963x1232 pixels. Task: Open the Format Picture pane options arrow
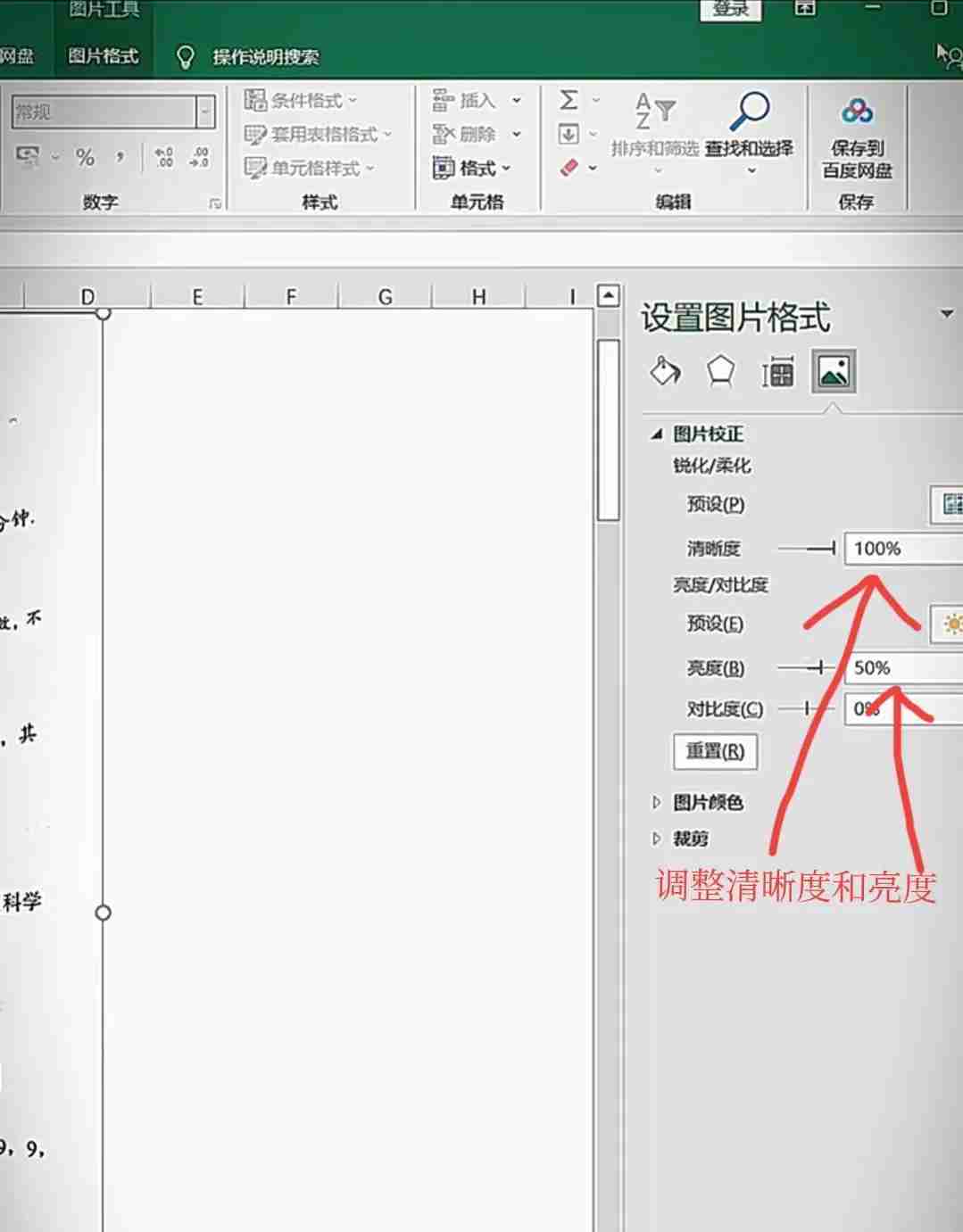point(947,314)
